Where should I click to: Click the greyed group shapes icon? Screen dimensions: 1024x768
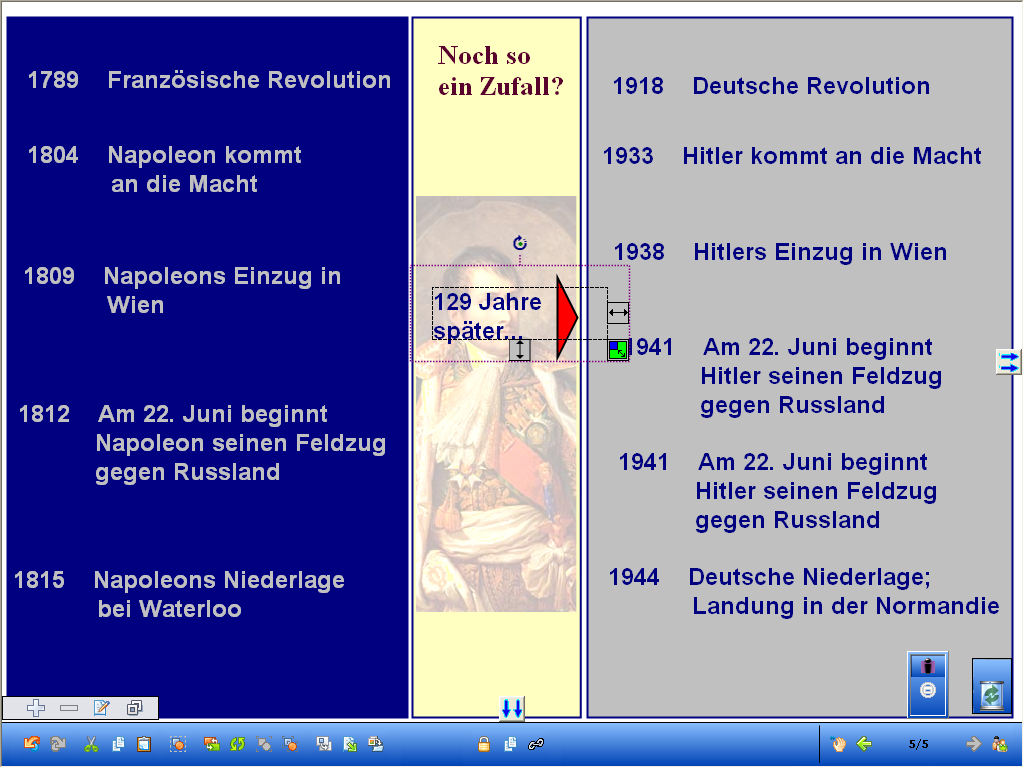pyautogui.click(x=264, y=743)
